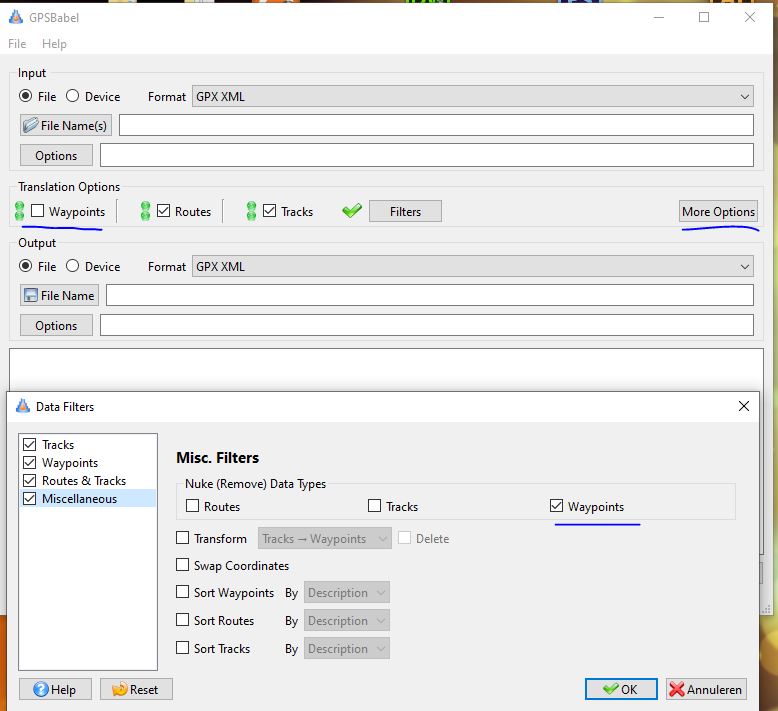Screen dimensions: 778x711
Task: Check Nuke Routes data type
Action: point(192,506)
